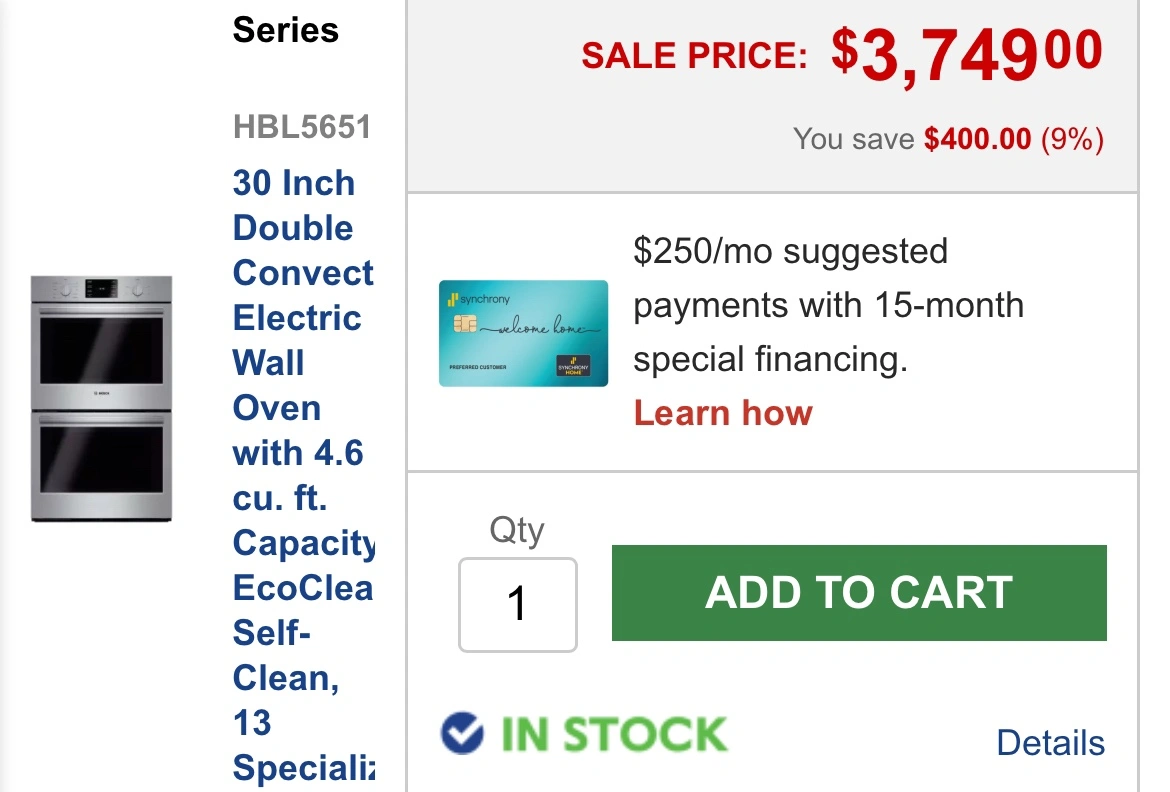
Task: Click the Synchrony Home badge on the card
Action: (x=574, y=367)
